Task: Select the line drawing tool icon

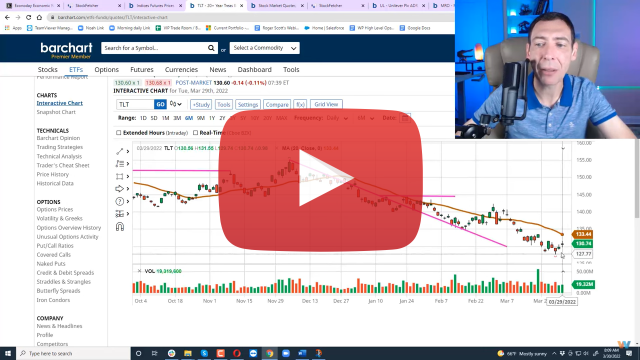Action: 120,151
